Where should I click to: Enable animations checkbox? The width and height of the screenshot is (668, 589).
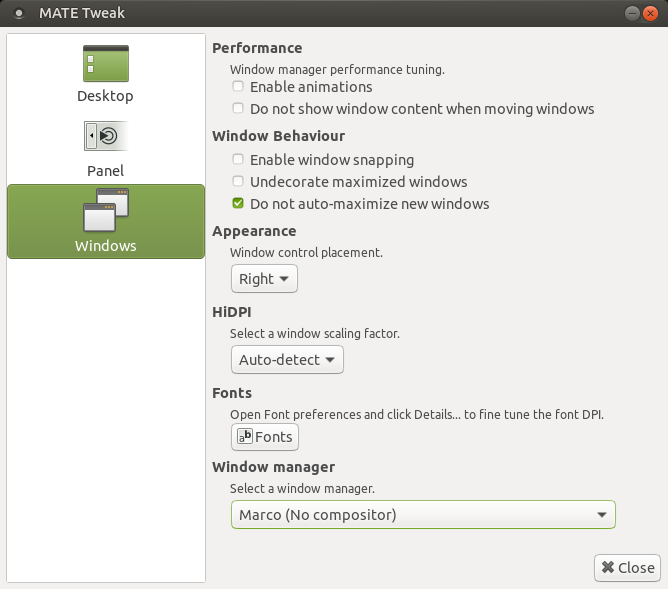(x=238, y=87)
